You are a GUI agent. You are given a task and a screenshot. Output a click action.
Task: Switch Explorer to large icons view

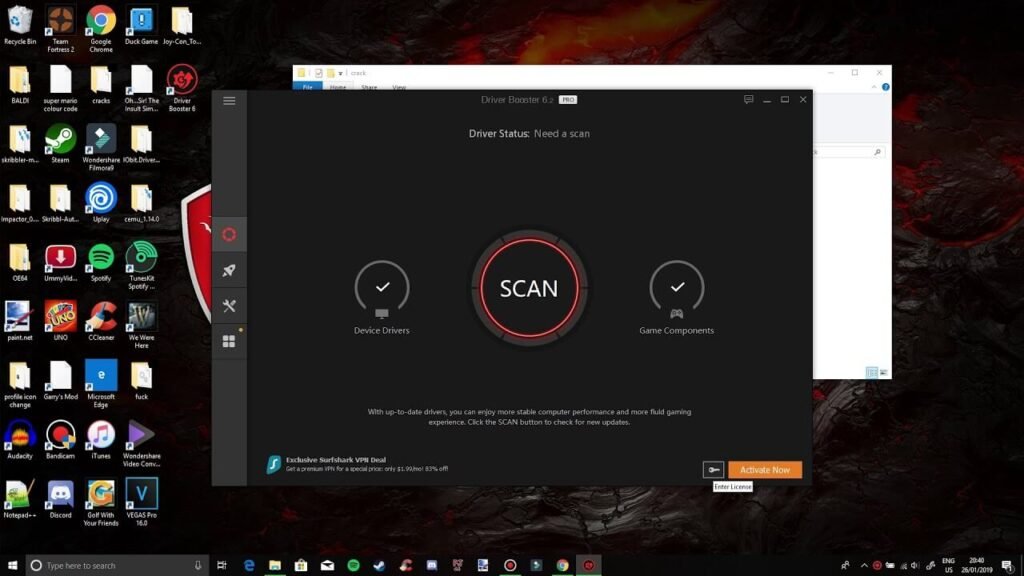883,372
